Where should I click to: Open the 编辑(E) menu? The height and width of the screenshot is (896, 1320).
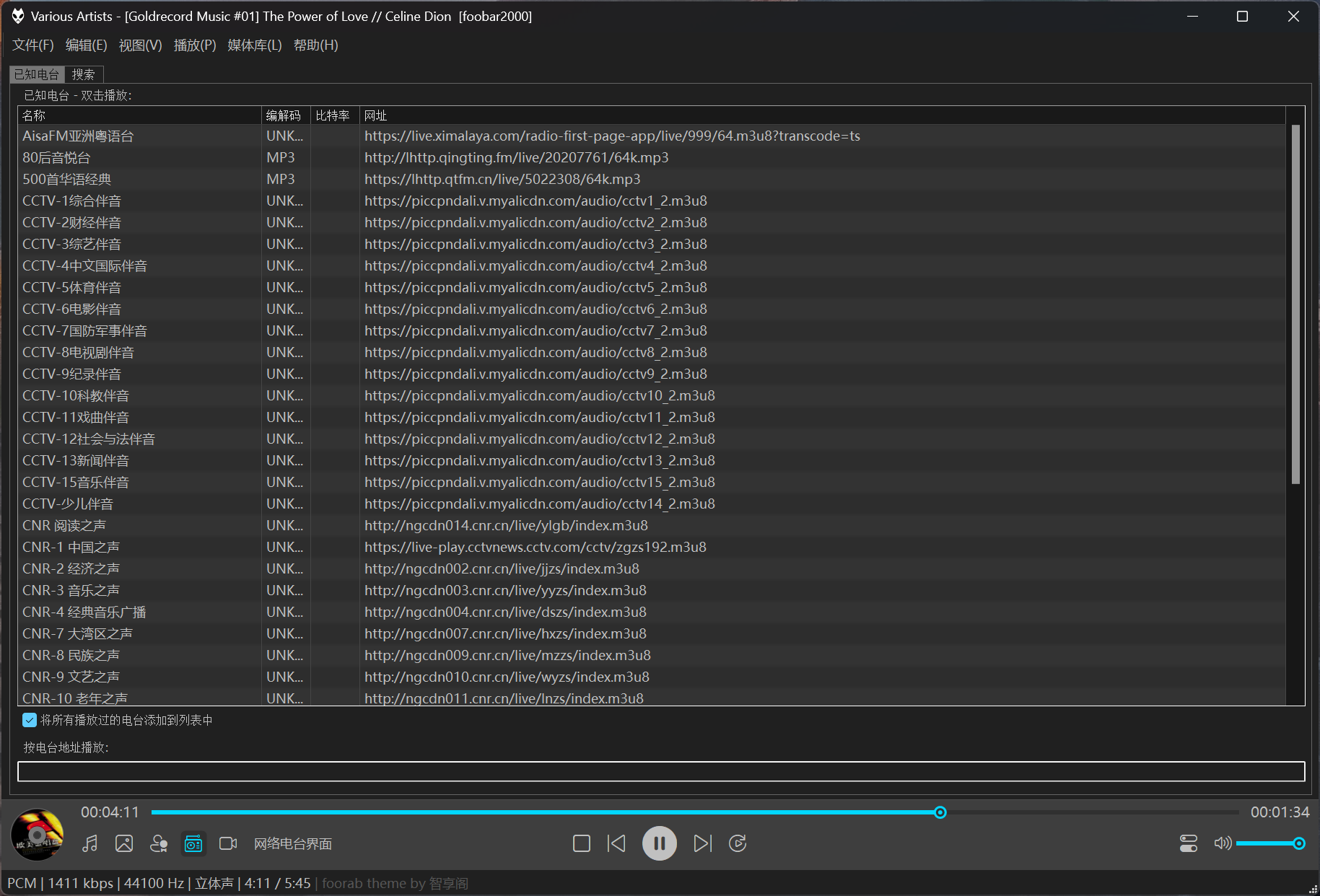pos(86,45)
